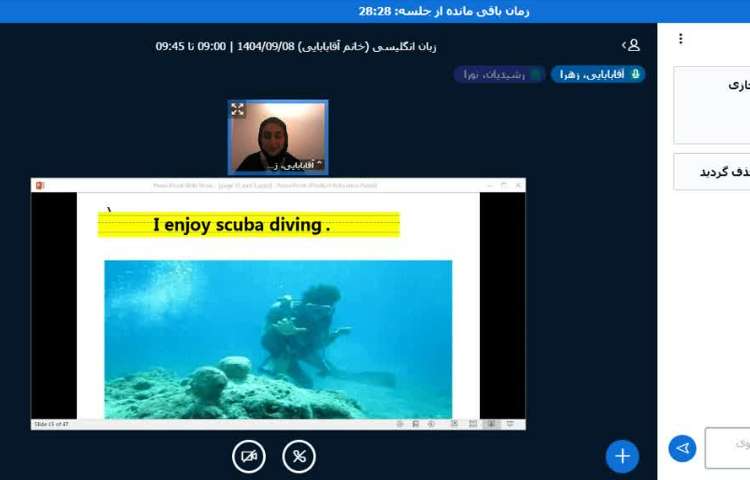This screenshot has height=480, width=750.
Task: Click the remaining session time 28:28
Action: [375, 11]
